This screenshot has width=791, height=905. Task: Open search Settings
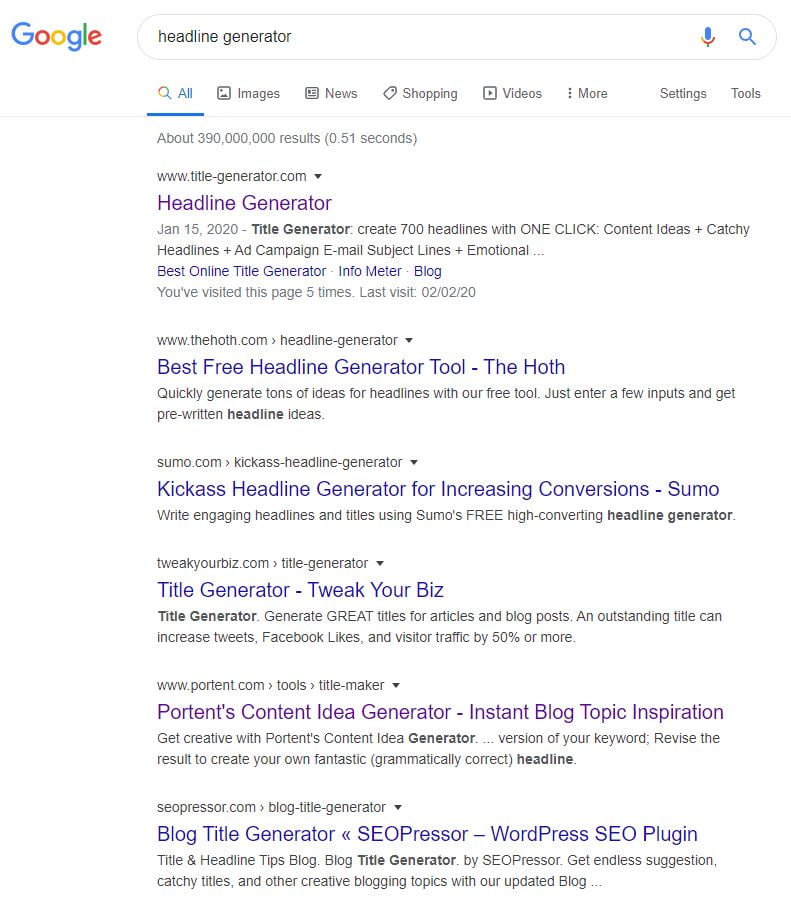(683, 94)
